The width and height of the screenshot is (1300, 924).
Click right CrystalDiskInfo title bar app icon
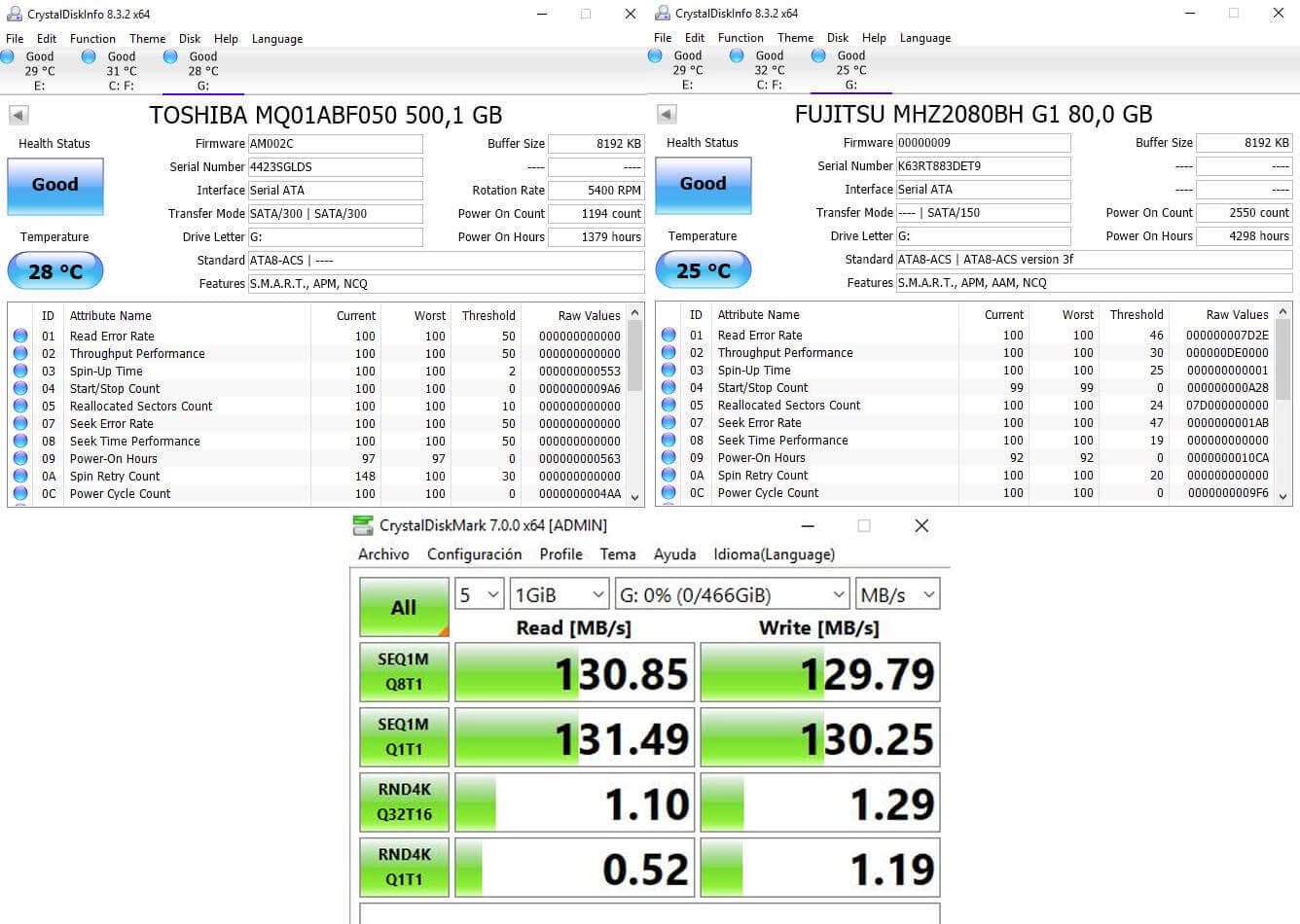[663, 13]
